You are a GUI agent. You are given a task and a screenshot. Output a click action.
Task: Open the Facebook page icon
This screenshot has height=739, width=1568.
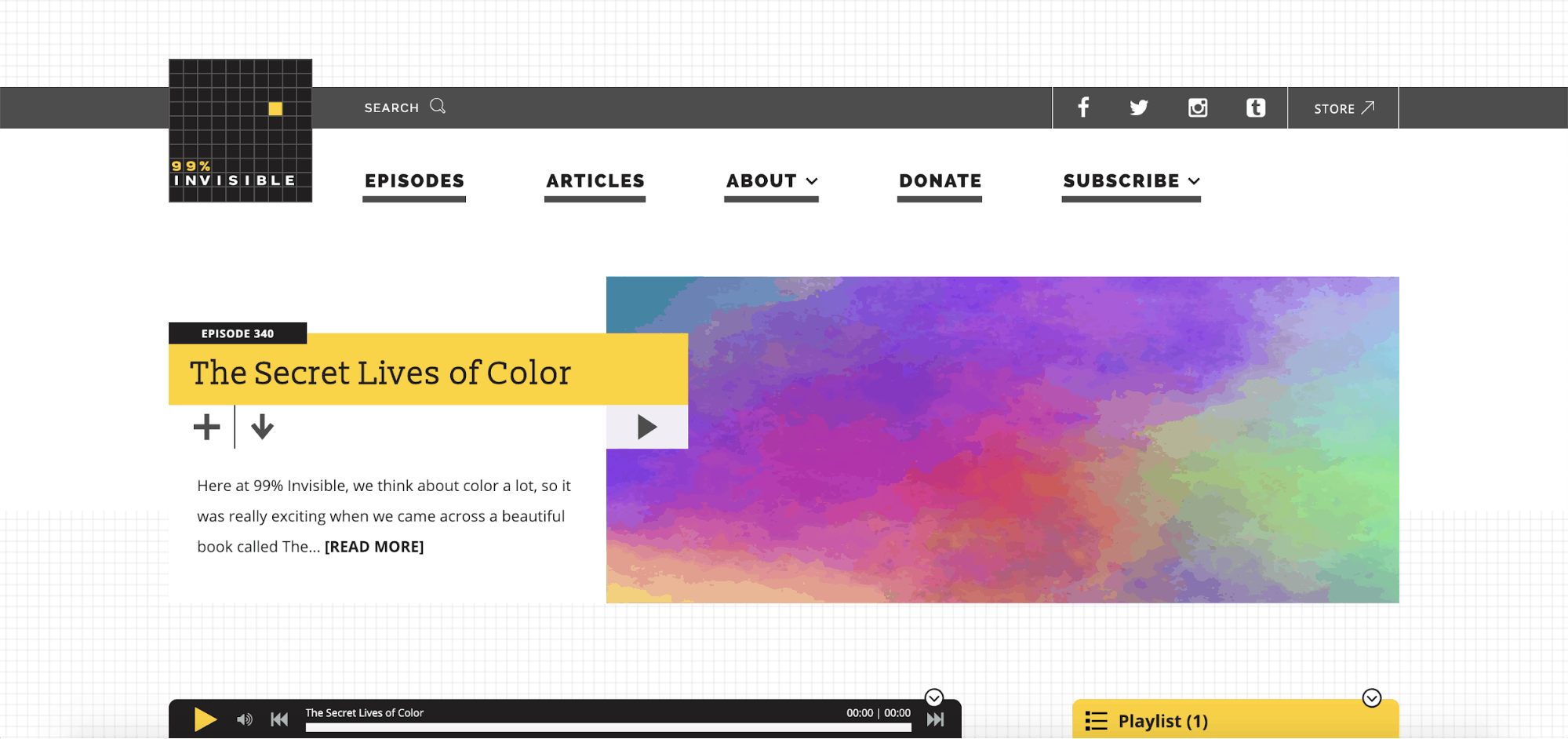(x=1083, y=107)
